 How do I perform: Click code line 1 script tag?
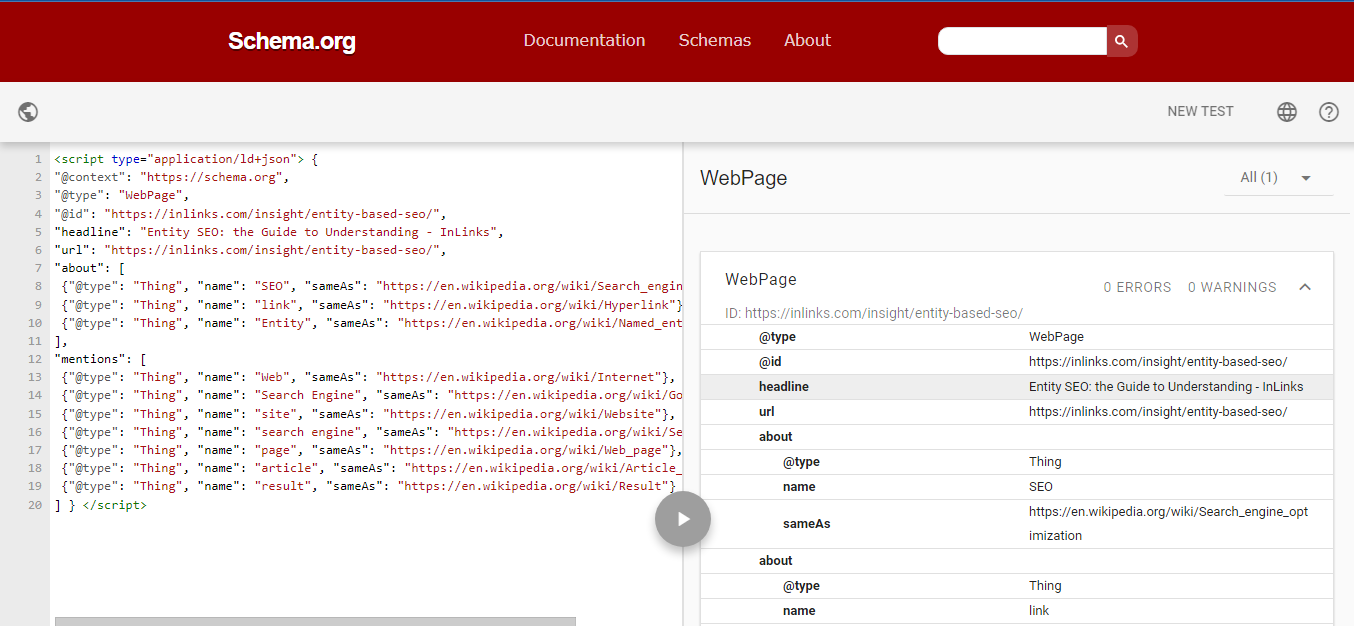tap(186, 159)
